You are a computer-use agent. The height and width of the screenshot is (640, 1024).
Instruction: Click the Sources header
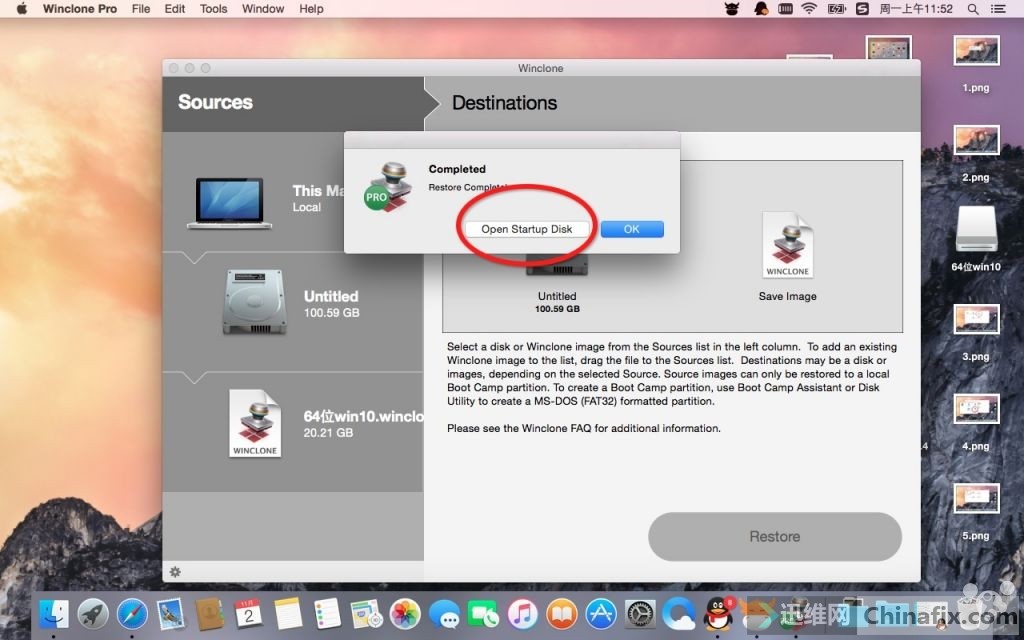215,102
